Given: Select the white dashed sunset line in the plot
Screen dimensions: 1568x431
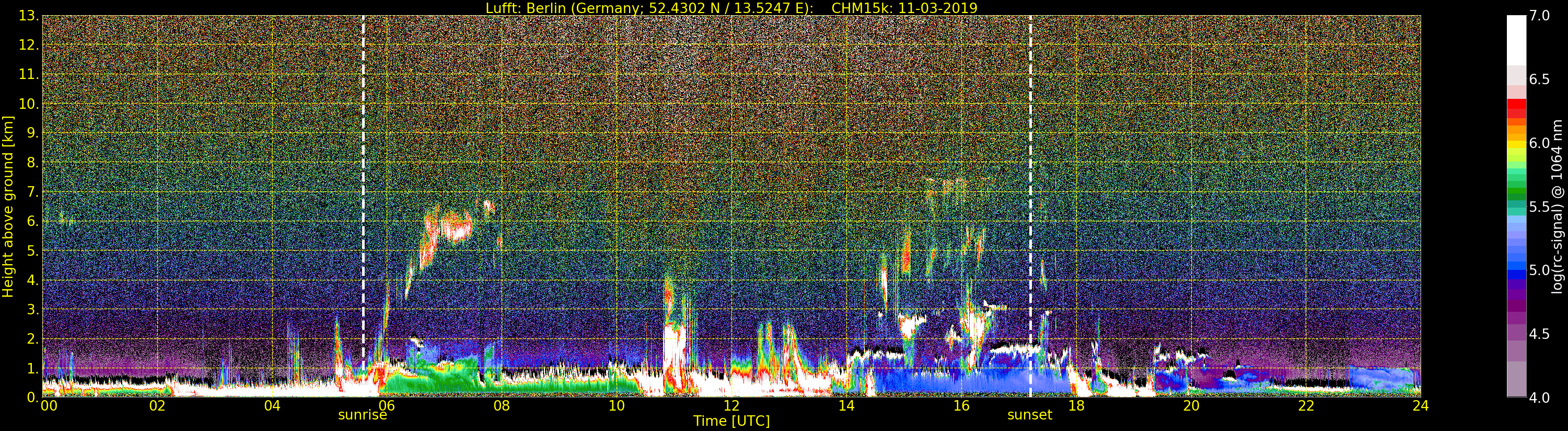Looking at the screenshot, I should click(x=1030, y=206).
